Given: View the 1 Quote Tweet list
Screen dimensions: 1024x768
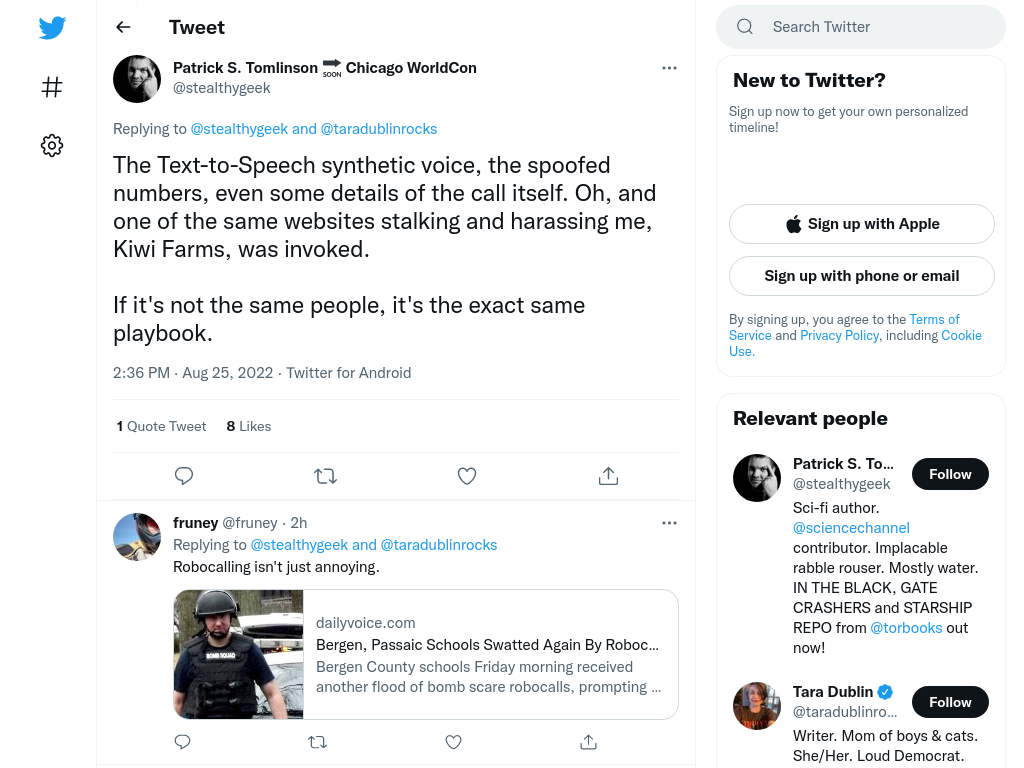Looking at the screenshot, I should tap(161, 426).
